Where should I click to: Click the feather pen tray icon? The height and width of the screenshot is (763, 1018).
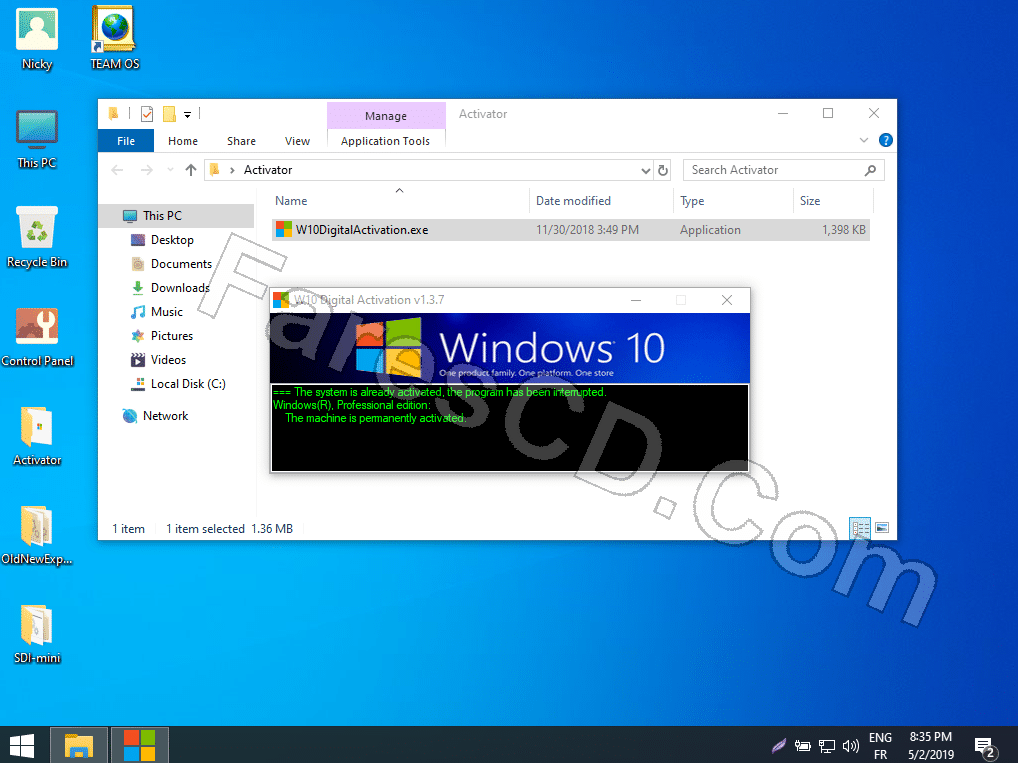(x=778, y=745)
